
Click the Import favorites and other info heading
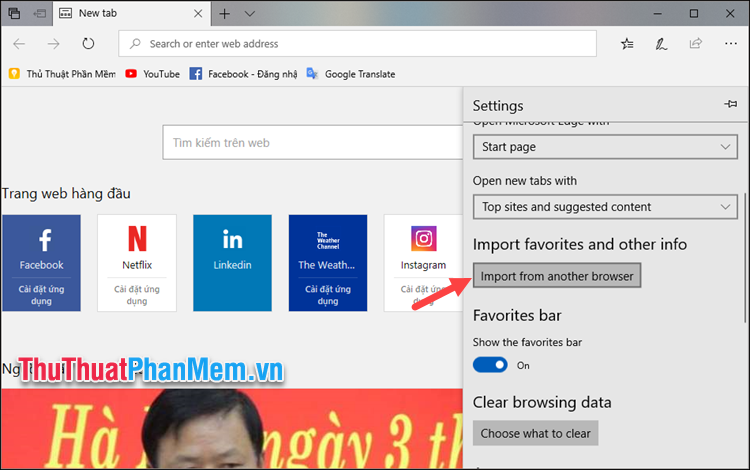click(x=580, y=244)
